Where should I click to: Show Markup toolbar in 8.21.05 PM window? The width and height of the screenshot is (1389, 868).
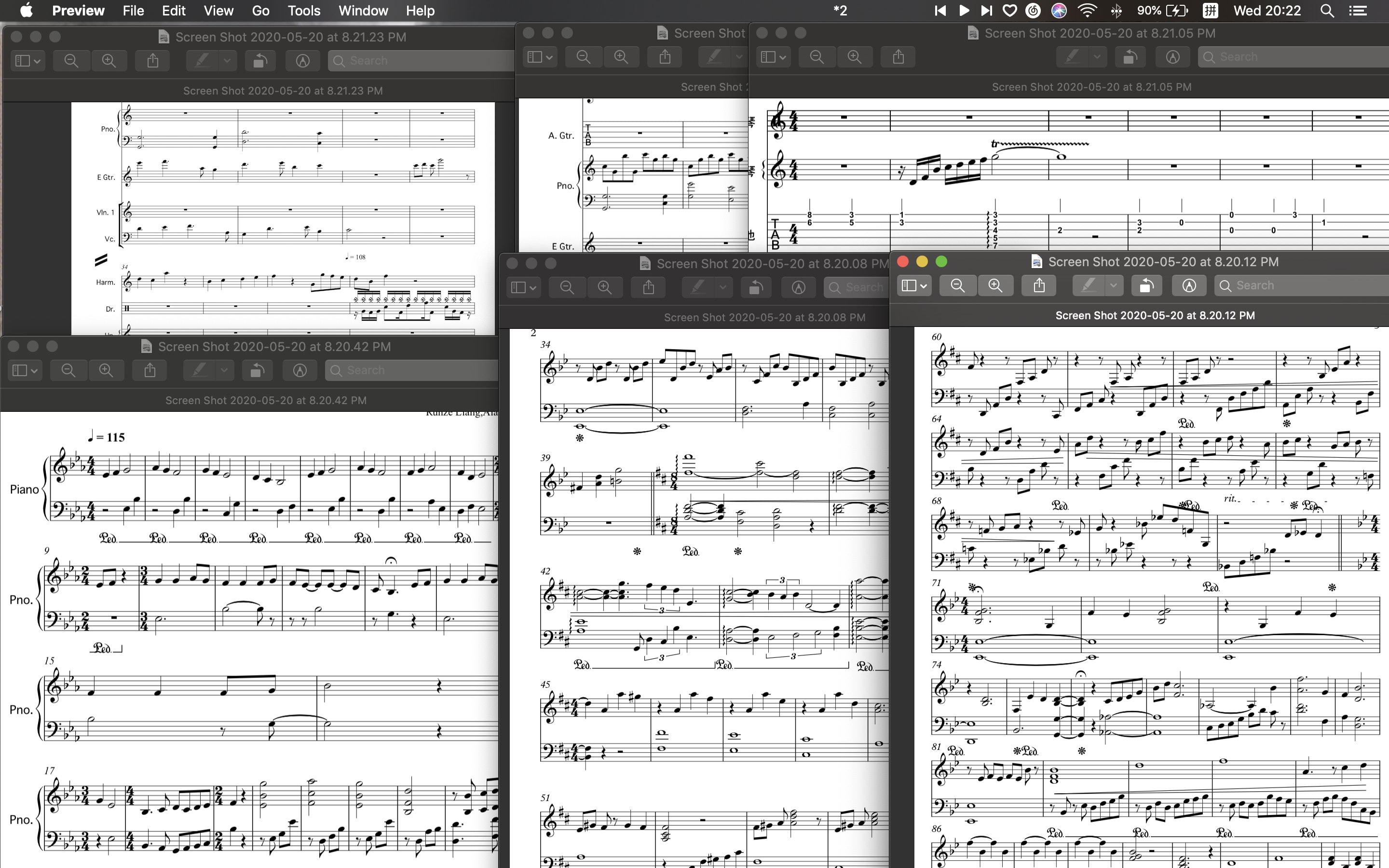tap(1172, 57)
